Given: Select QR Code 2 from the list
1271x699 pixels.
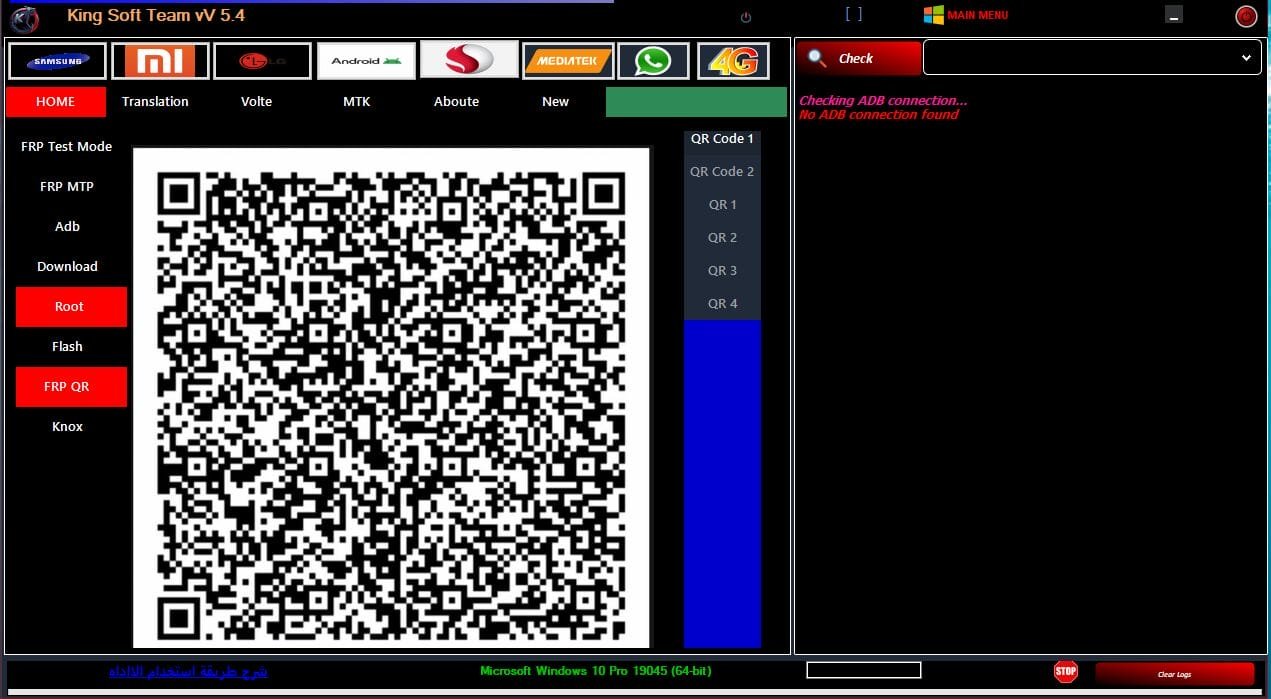Looking at the screenshot, I should [722, 172].
